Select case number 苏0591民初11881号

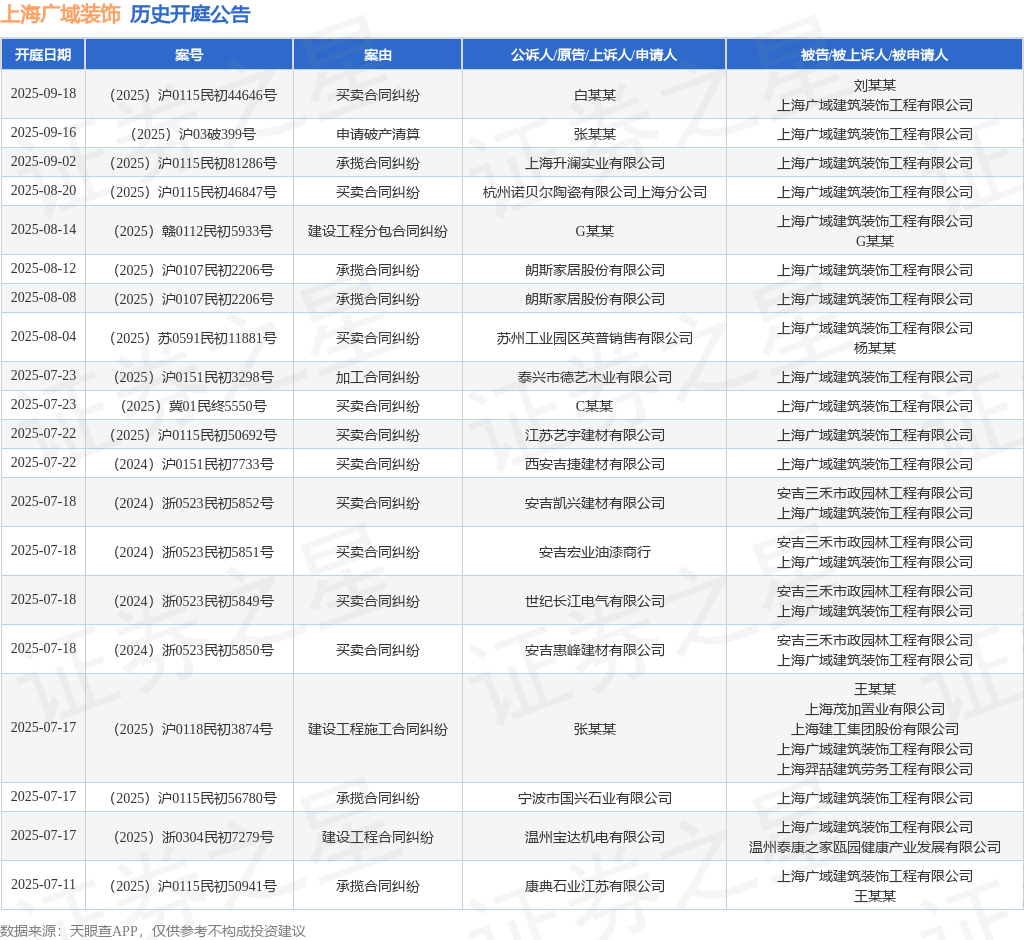[x=193, y=338]
